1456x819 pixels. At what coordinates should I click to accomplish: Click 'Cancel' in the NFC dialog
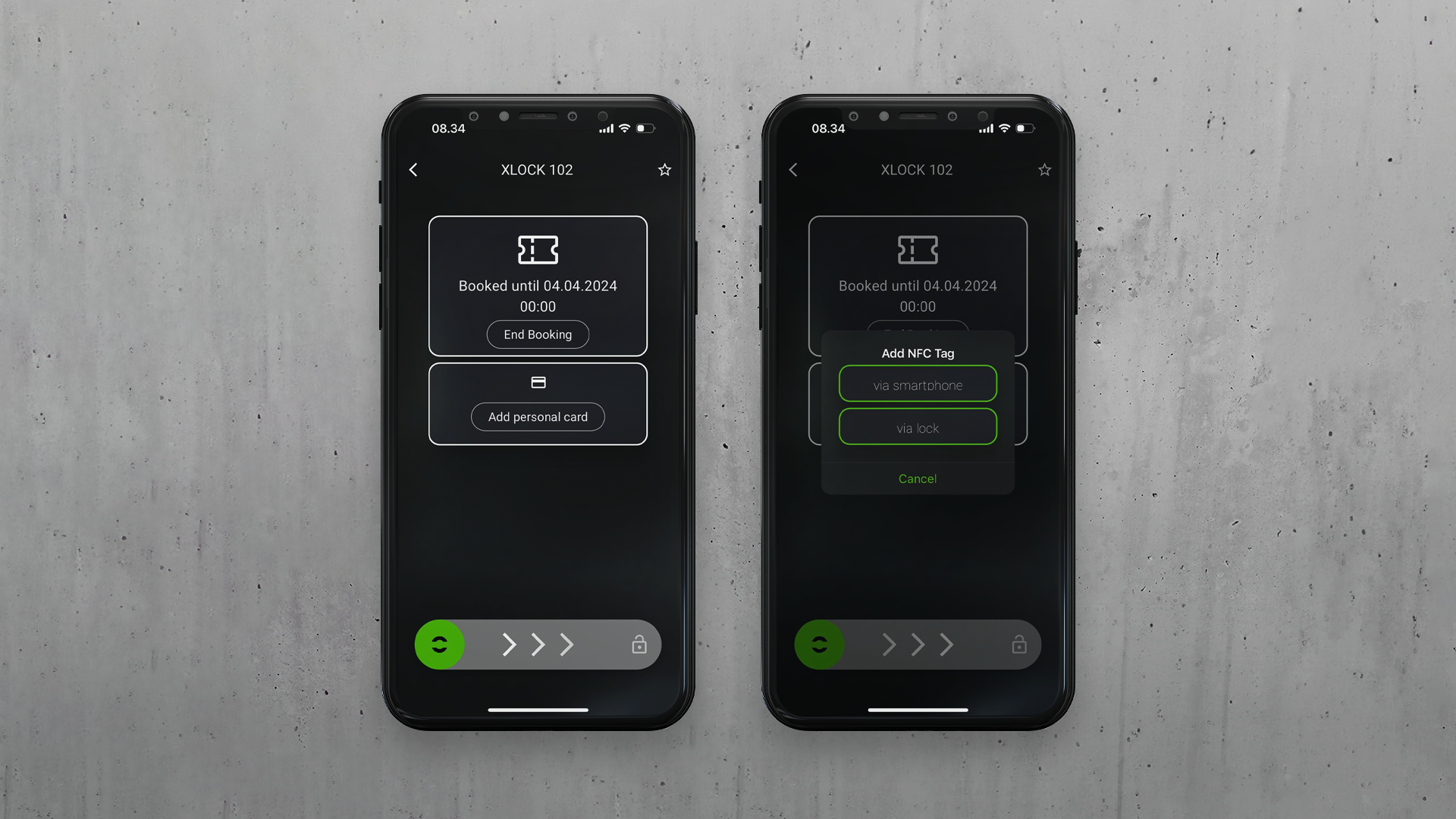[x=917, y=478]
